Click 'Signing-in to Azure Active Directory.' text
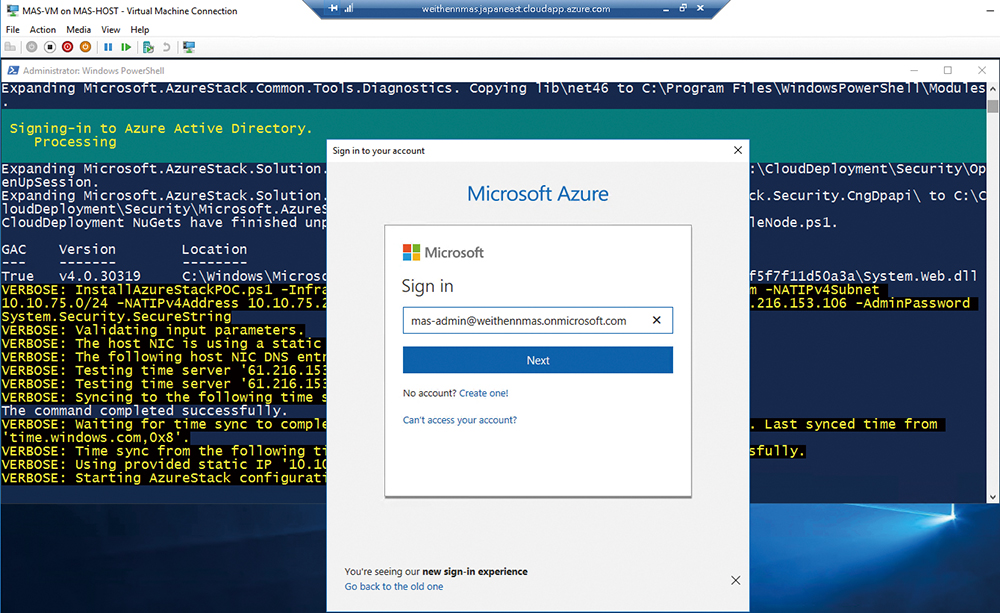 click(161, 128)
